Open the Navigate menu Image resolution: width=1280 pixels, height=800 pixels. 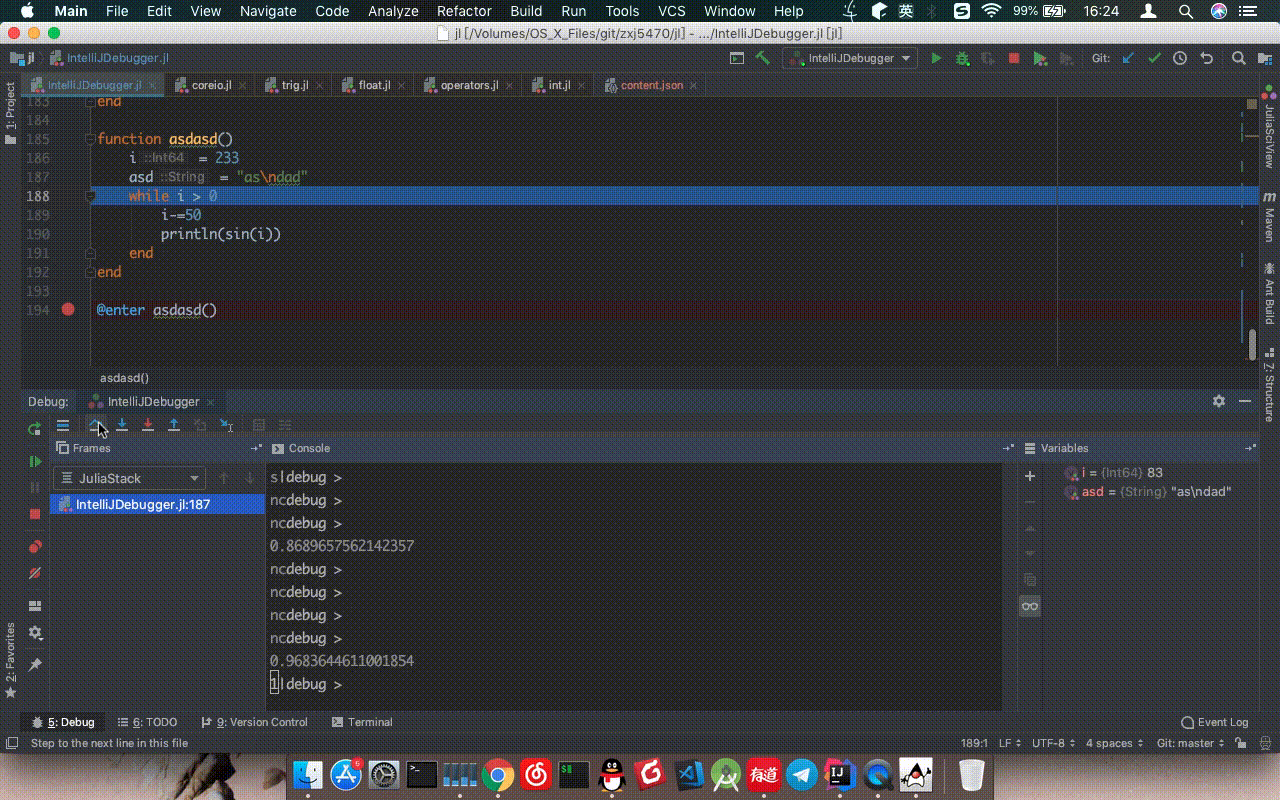(267, 11)
